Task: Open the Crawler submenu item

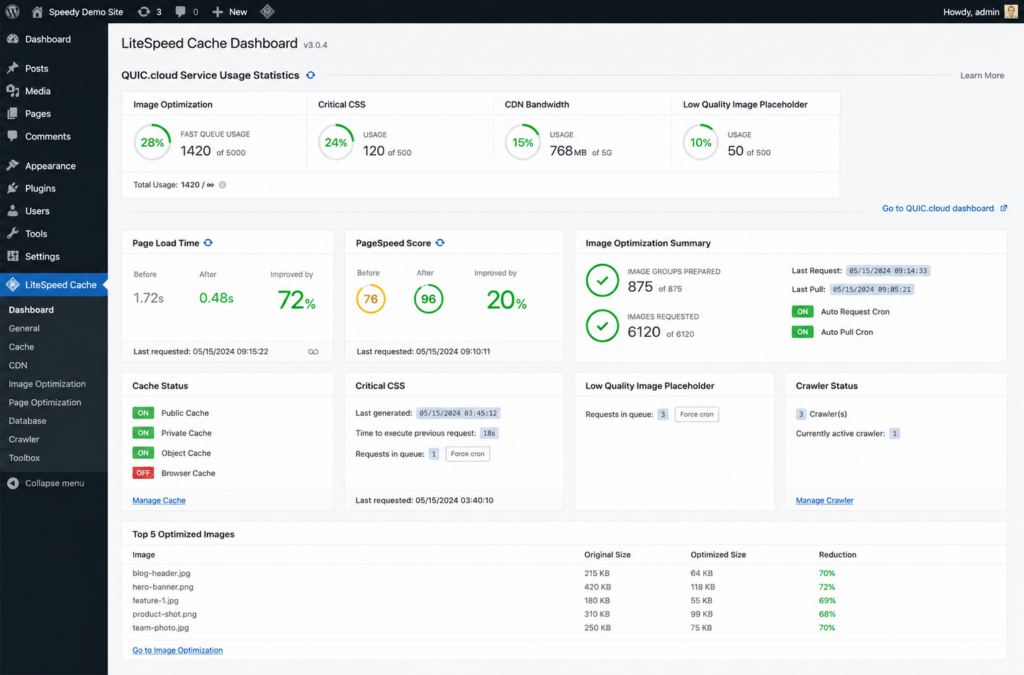Action: [x=24, y=439]
